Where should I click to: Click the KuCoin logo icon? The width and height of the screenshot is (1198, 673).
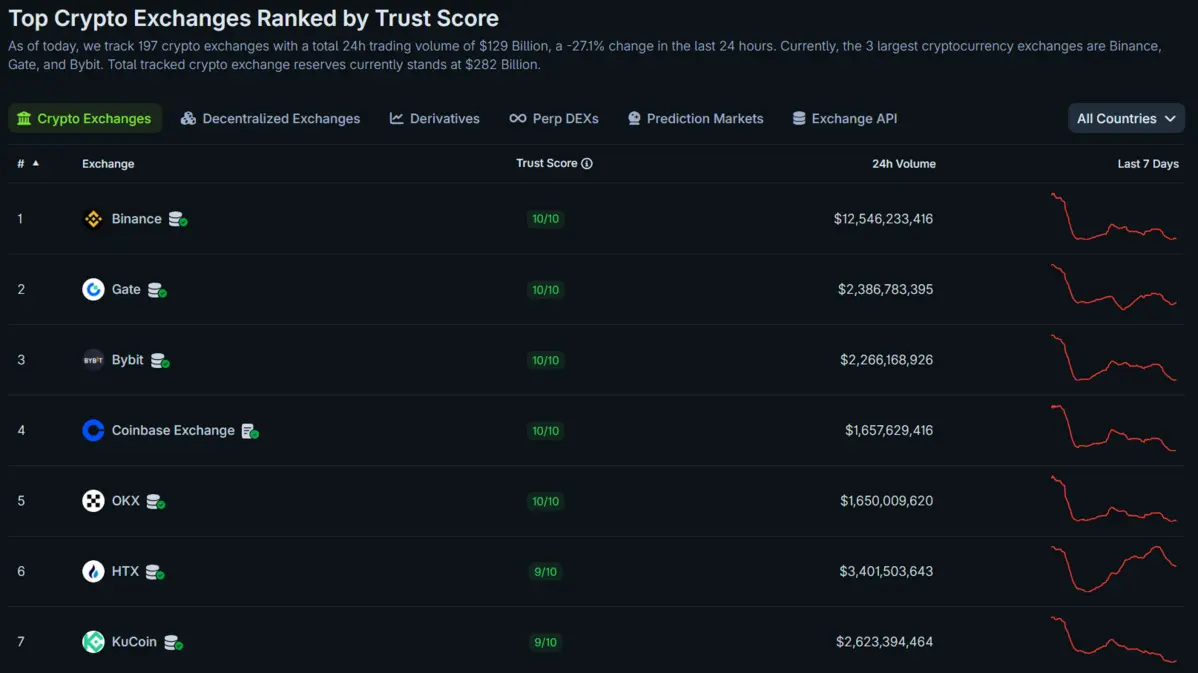tap(93, 642)
